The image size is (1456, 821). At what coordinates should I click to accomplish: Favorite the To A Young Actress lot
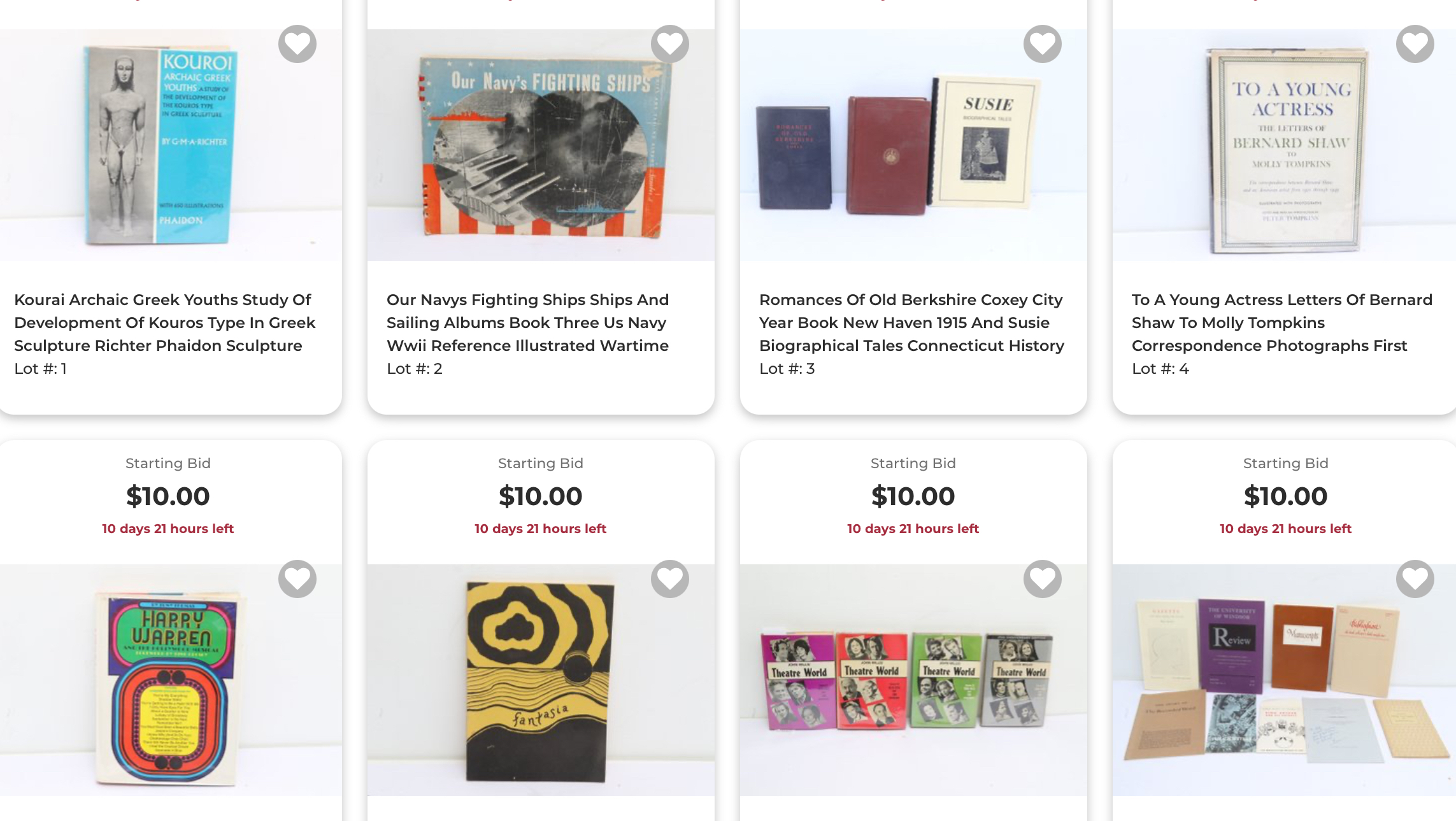coord(1415,44)
